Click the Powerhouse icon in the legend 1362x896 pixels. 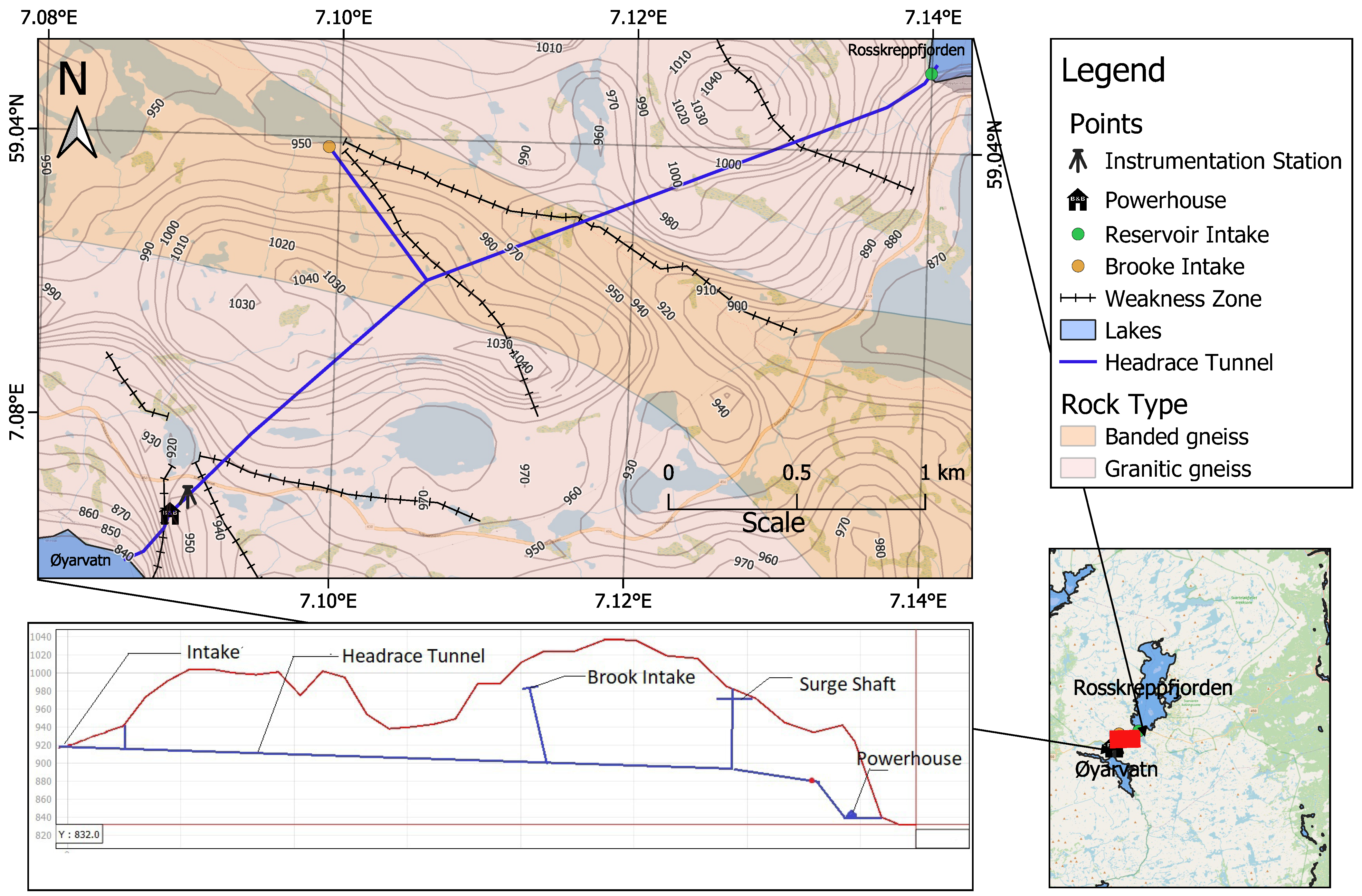[1078, 200]
